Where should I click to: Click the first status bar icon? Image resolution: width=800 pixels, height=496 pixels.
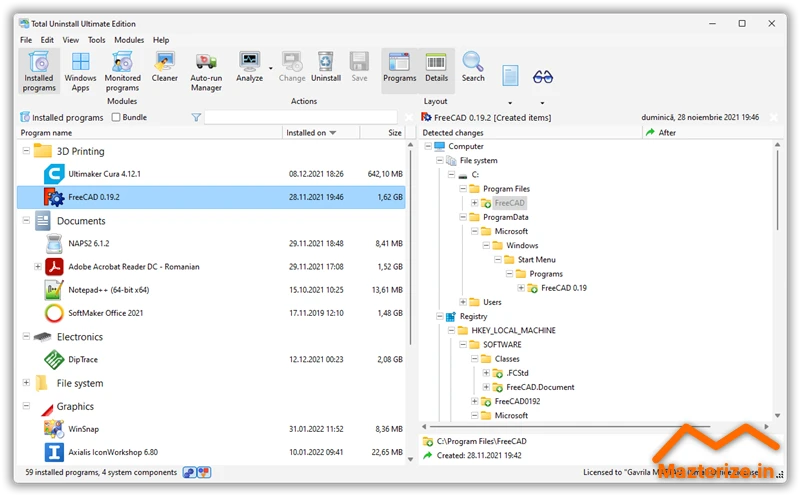click(x=190, y=473)
